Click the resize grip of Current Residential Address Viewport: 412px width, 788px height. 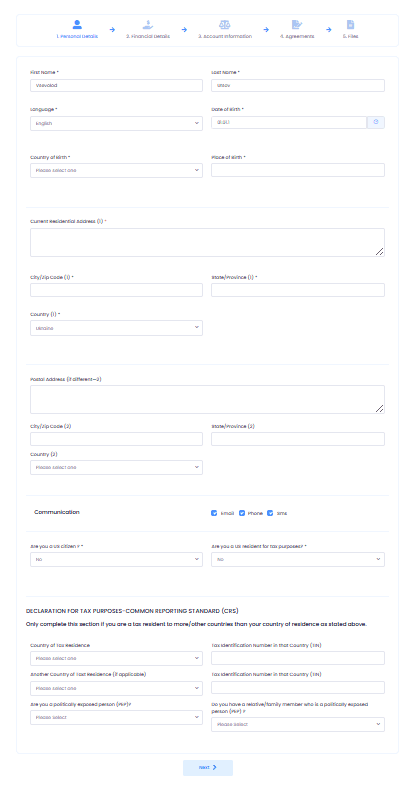point(380,252)
